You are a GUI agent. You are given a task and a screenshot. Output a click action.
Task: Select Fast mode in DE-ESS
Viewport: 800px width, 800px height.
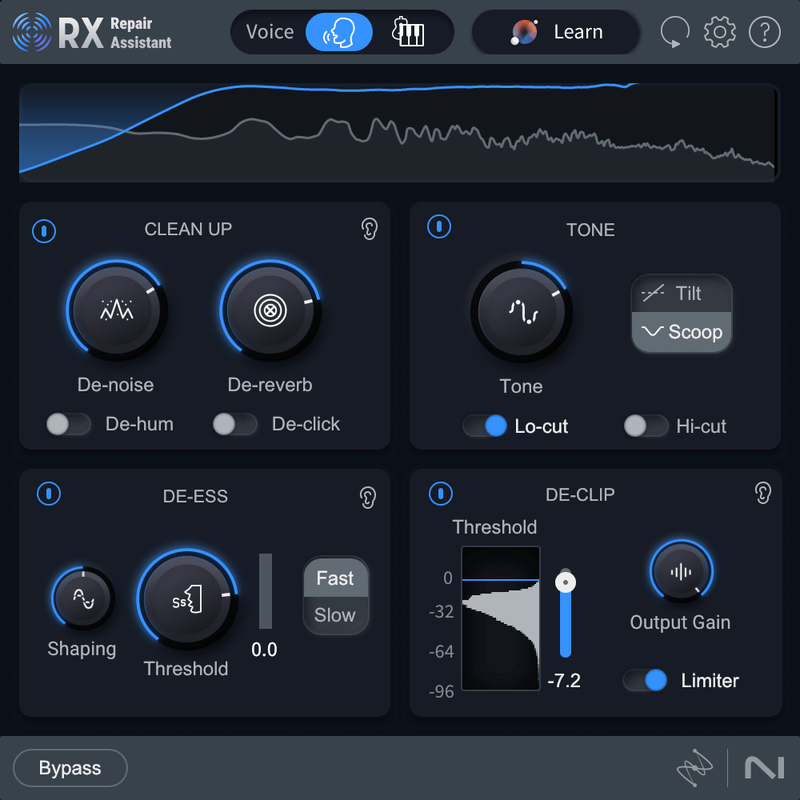[335, 578]
